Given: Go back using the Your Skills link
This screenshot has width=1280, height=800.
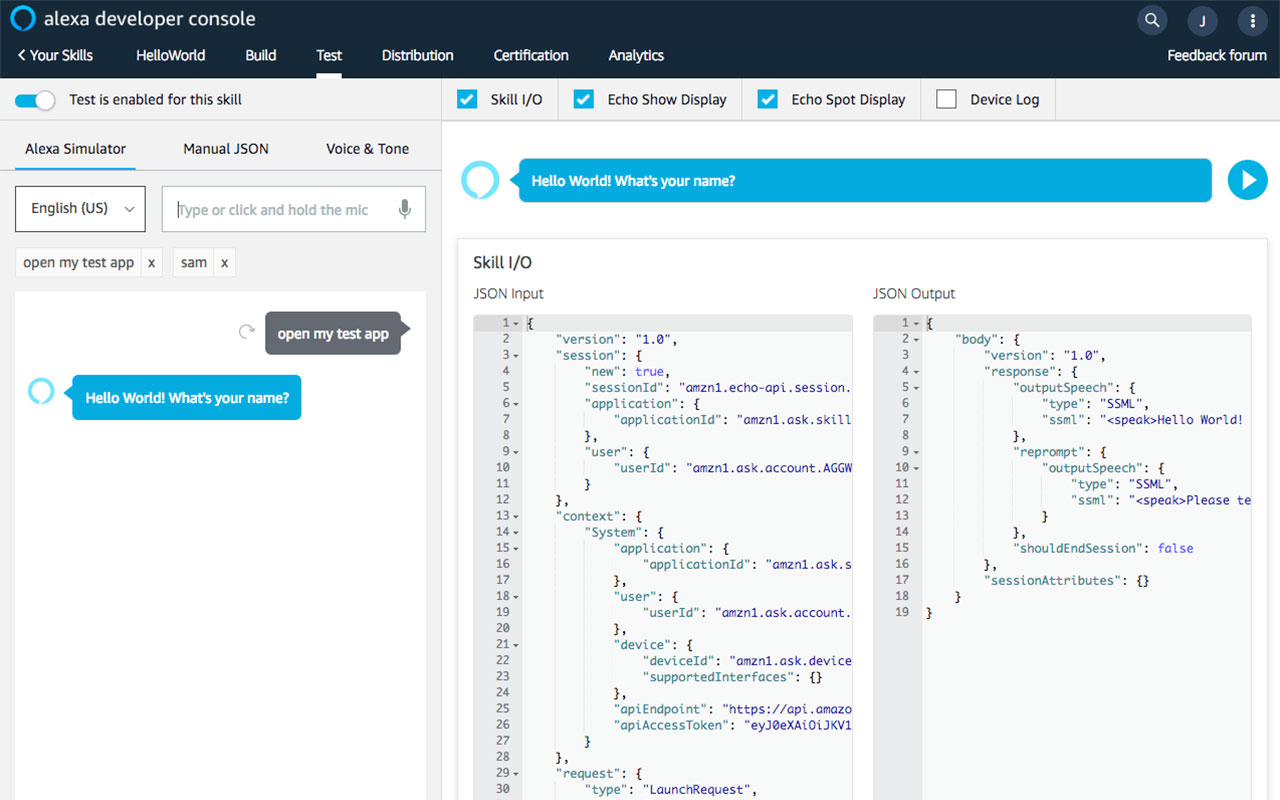Looking at the screenshot, I should (55, 55).
